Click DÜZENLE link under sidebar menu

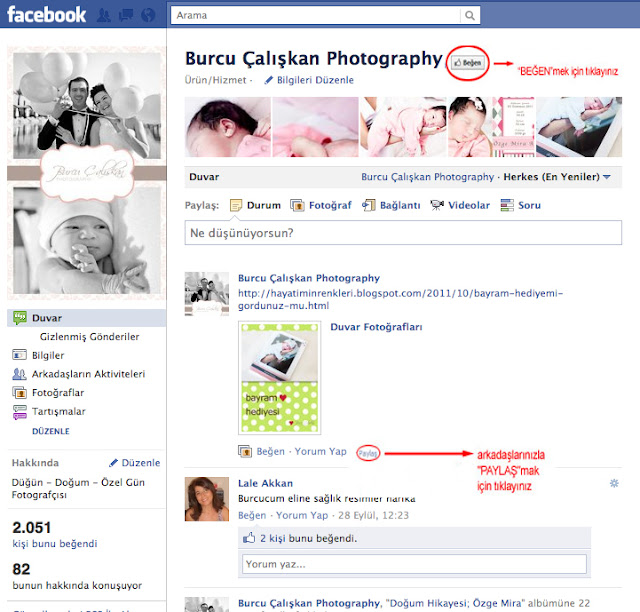(51, 431)
